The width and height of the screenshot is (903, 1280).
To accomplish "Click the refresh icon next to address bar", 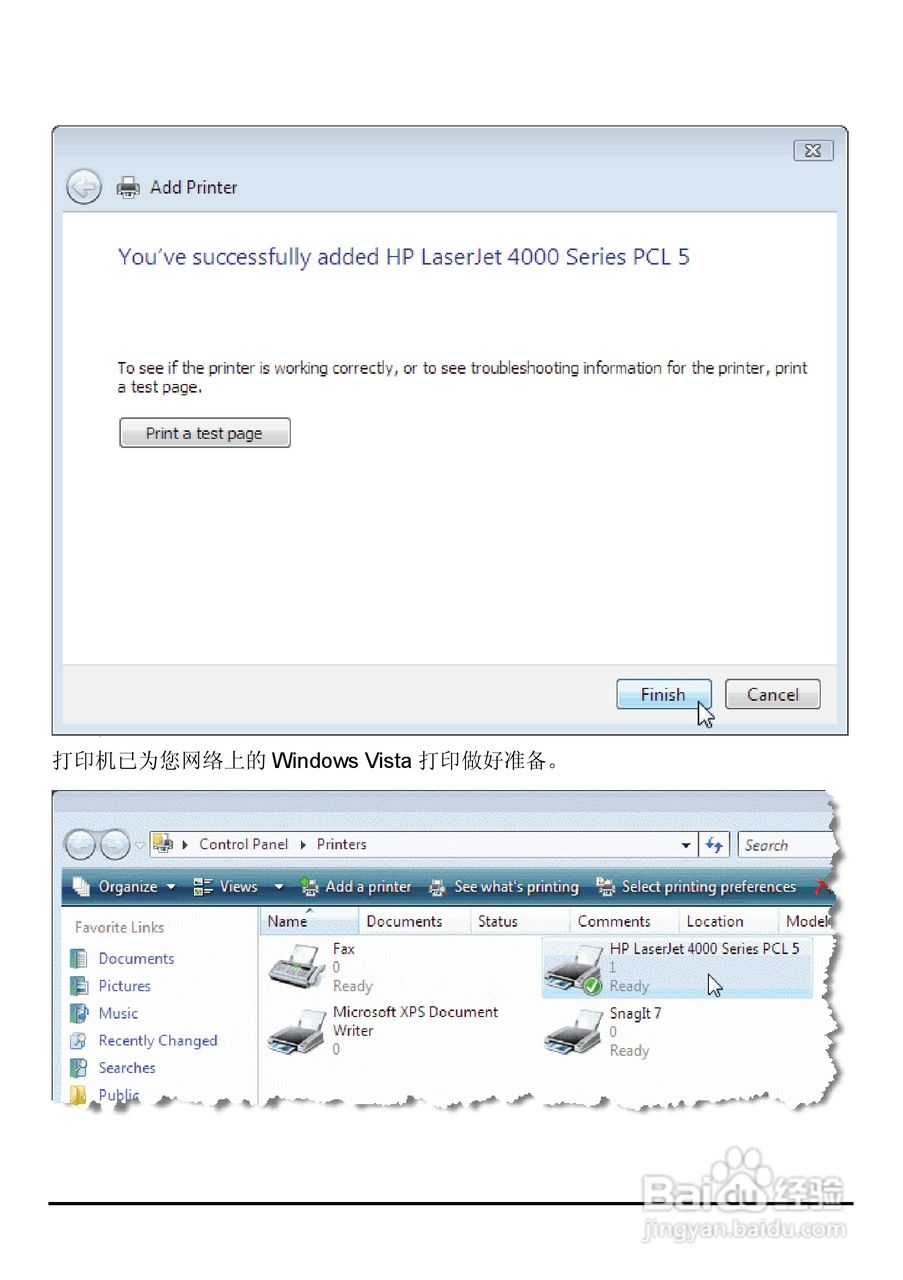I will (714, 845).
